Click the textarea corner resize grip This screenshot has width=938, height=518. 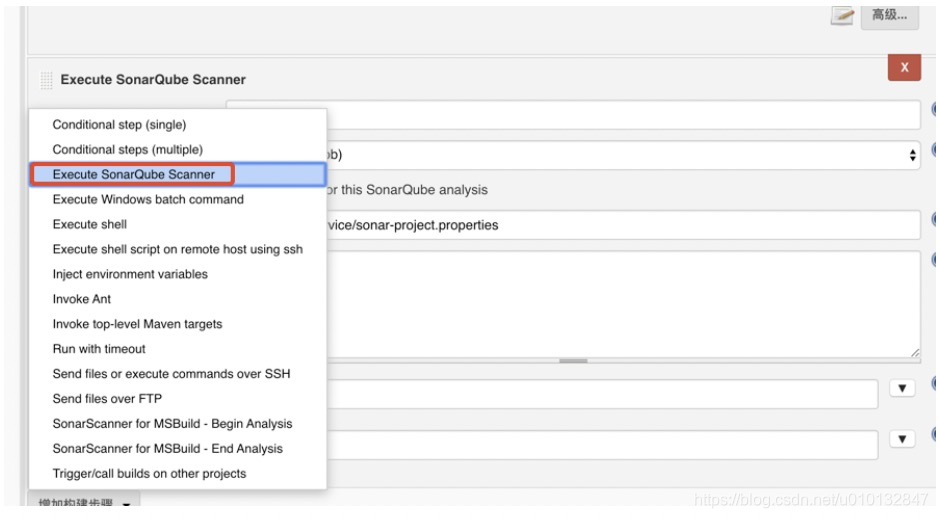click(x=915, y=352)
